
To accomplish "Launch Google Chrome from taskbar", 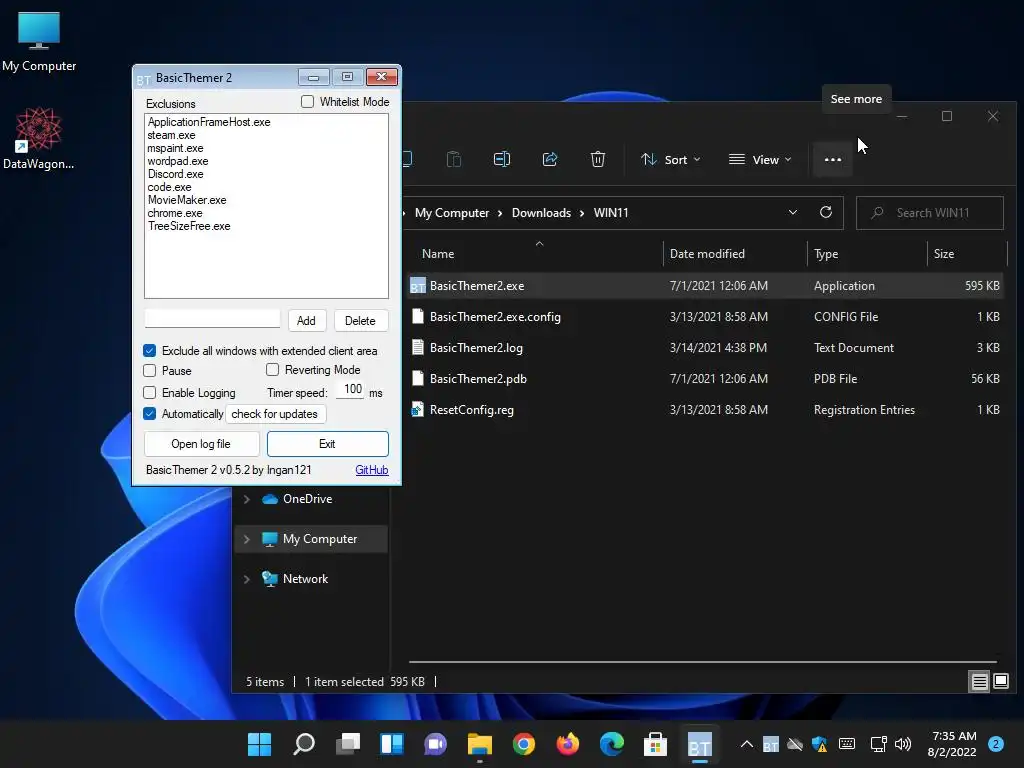I will coord(524,744).
